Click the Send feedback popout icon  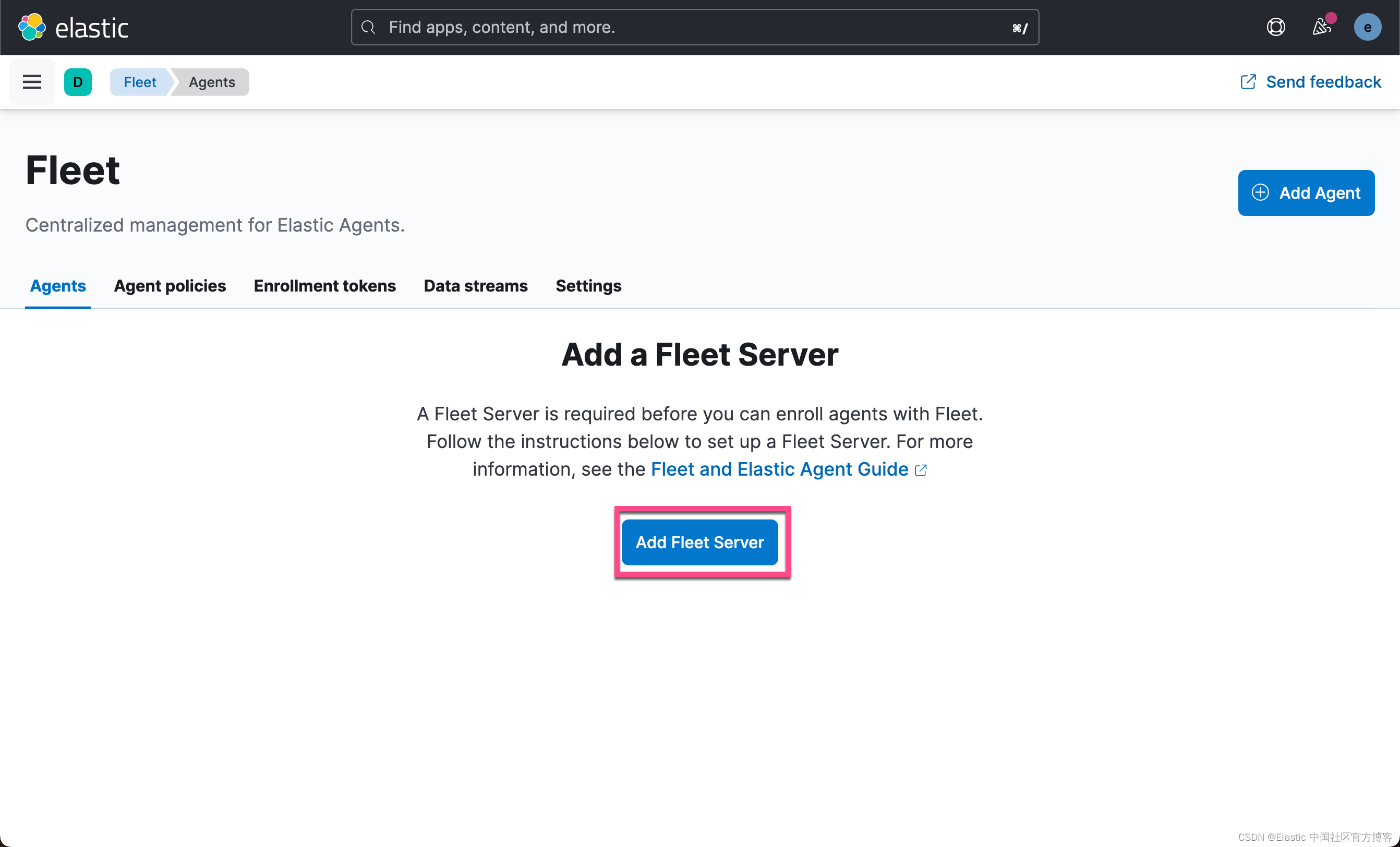[x=1248, y=82]
